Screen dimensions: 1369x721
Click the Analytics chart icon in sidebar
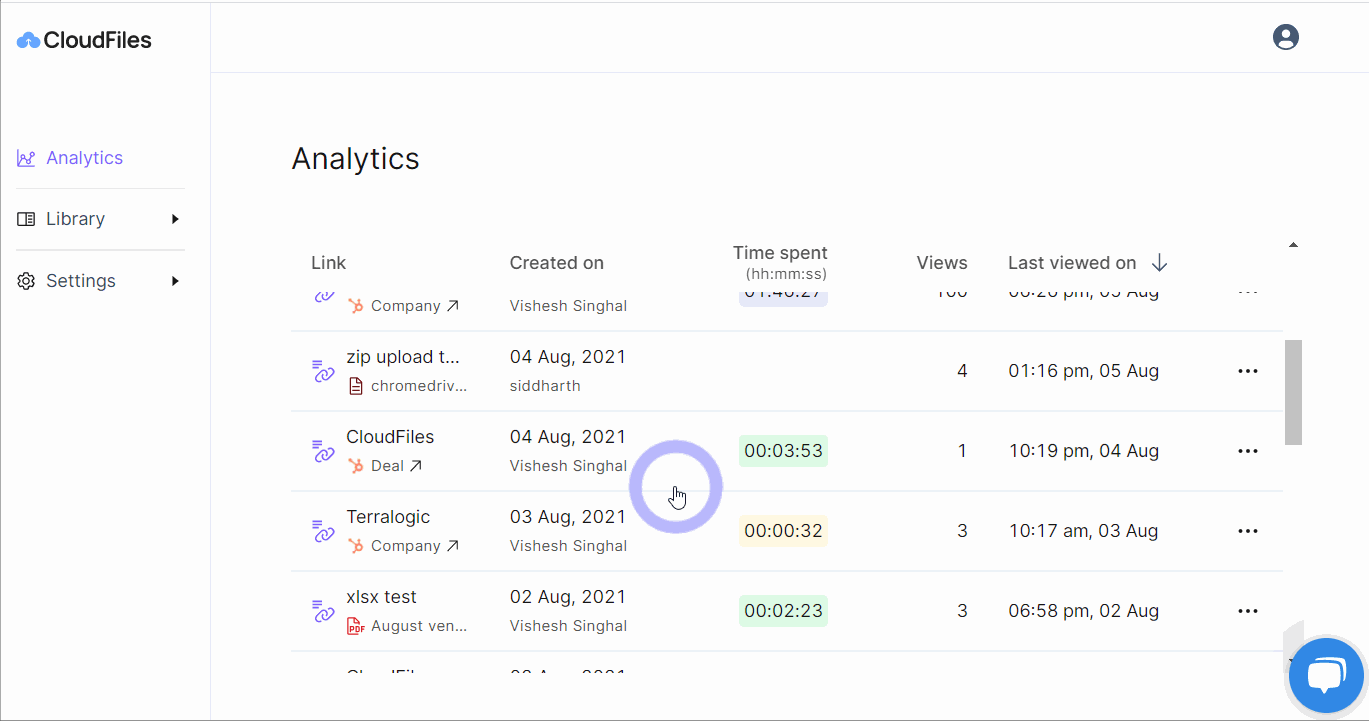26,158
